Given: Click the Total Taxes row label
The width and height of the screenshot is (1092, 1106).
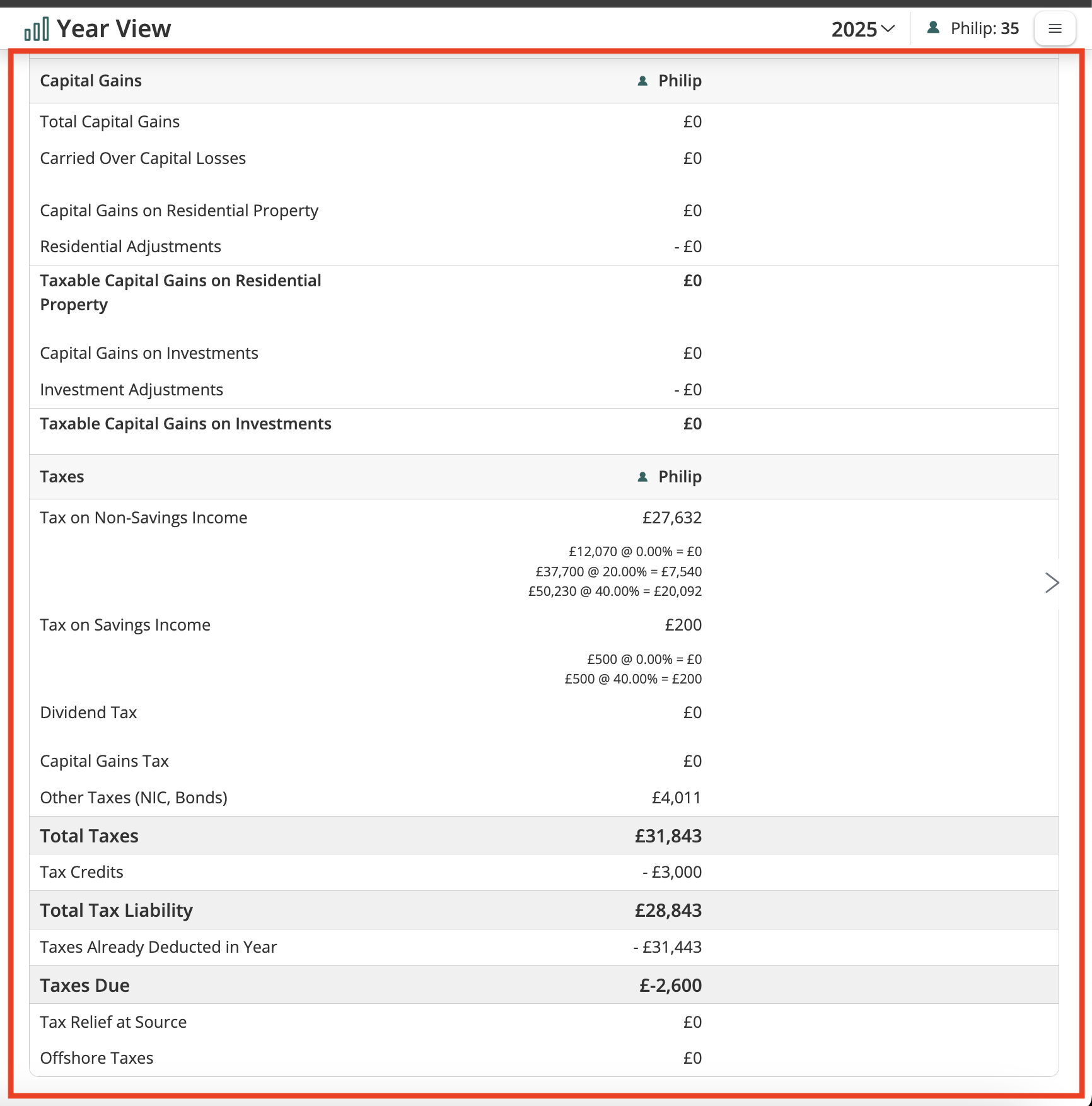Looking at the screenshot, I should pos(89,836).
